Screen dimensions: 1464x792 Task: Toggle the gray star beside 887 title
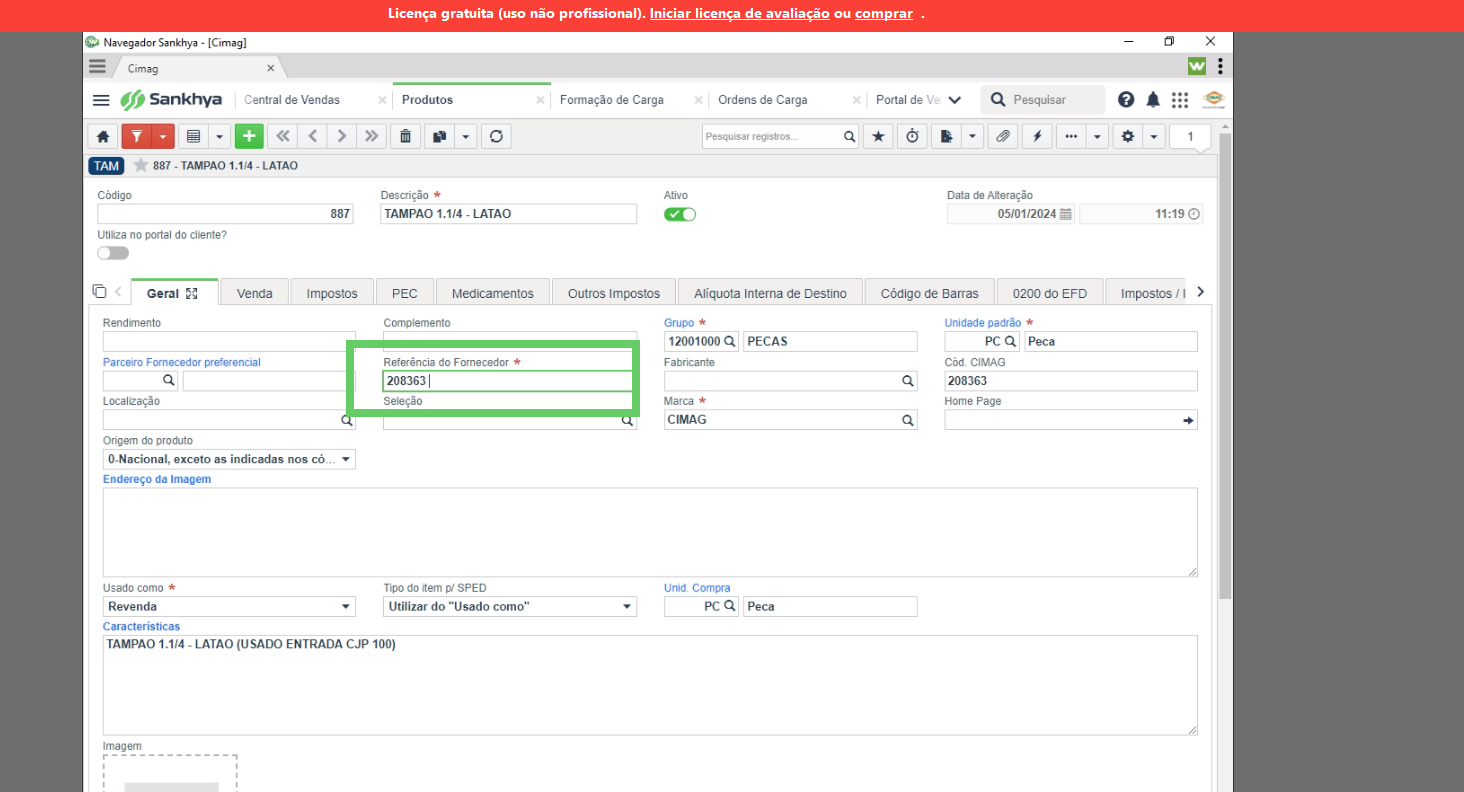pyautogui.click(x=141, y=165)
